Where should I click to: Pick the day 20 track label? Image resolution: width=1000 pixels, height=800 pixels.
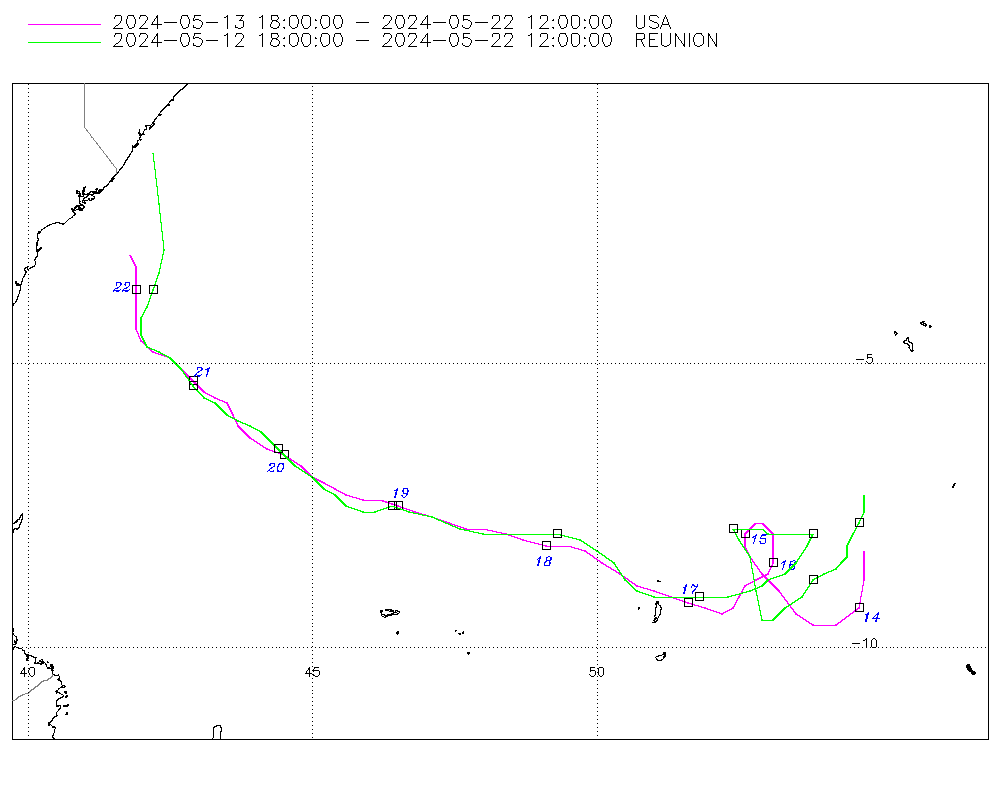276,467
